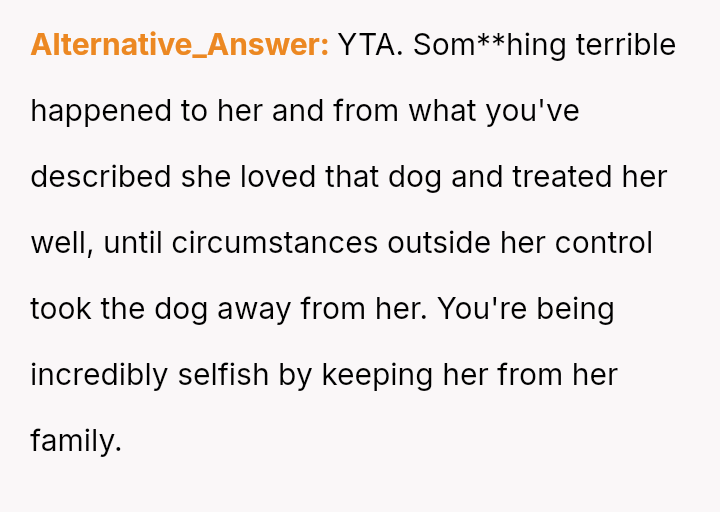Viewport: 720px width, 512px height.
Task: Click the word took
Action: tap(61, 309)
